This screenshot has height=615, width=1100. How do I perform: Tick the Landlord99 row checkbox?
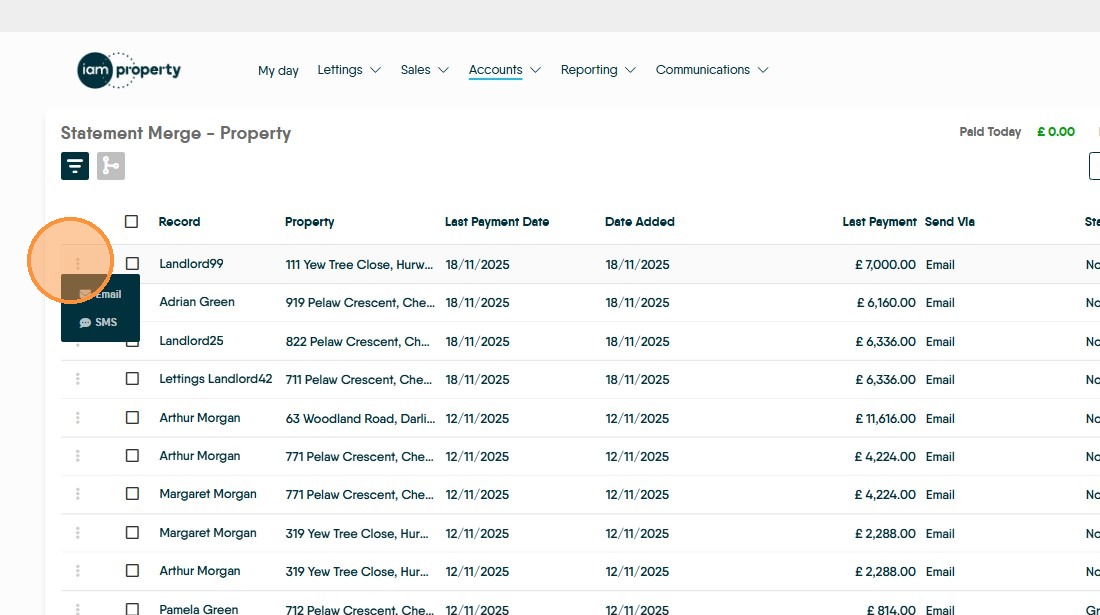pos(132,264)
